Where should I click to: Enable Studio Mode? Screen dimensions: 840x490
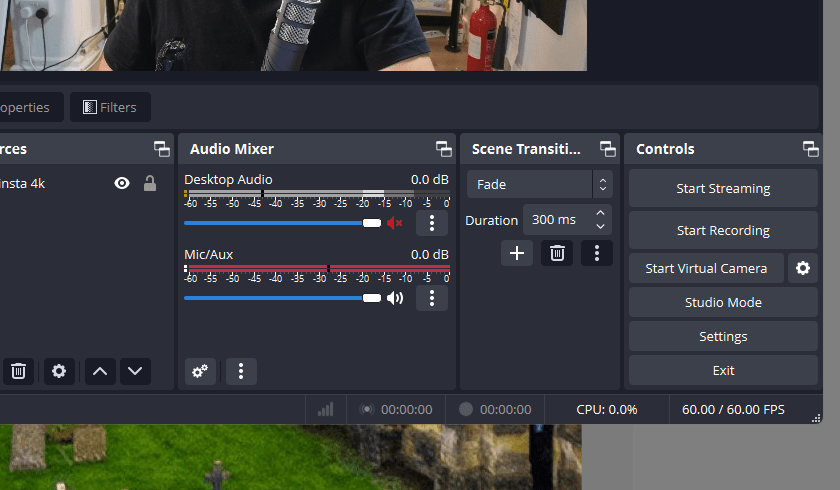pos(723,303)
